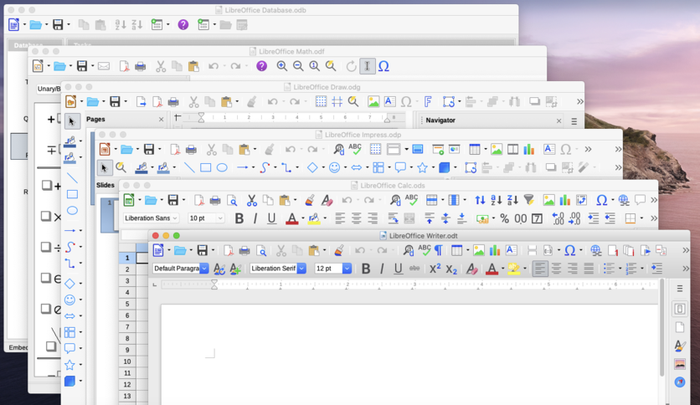Click Print icon in the Writer window
This screenshot has height=405, width=700.
click(244, 251)
